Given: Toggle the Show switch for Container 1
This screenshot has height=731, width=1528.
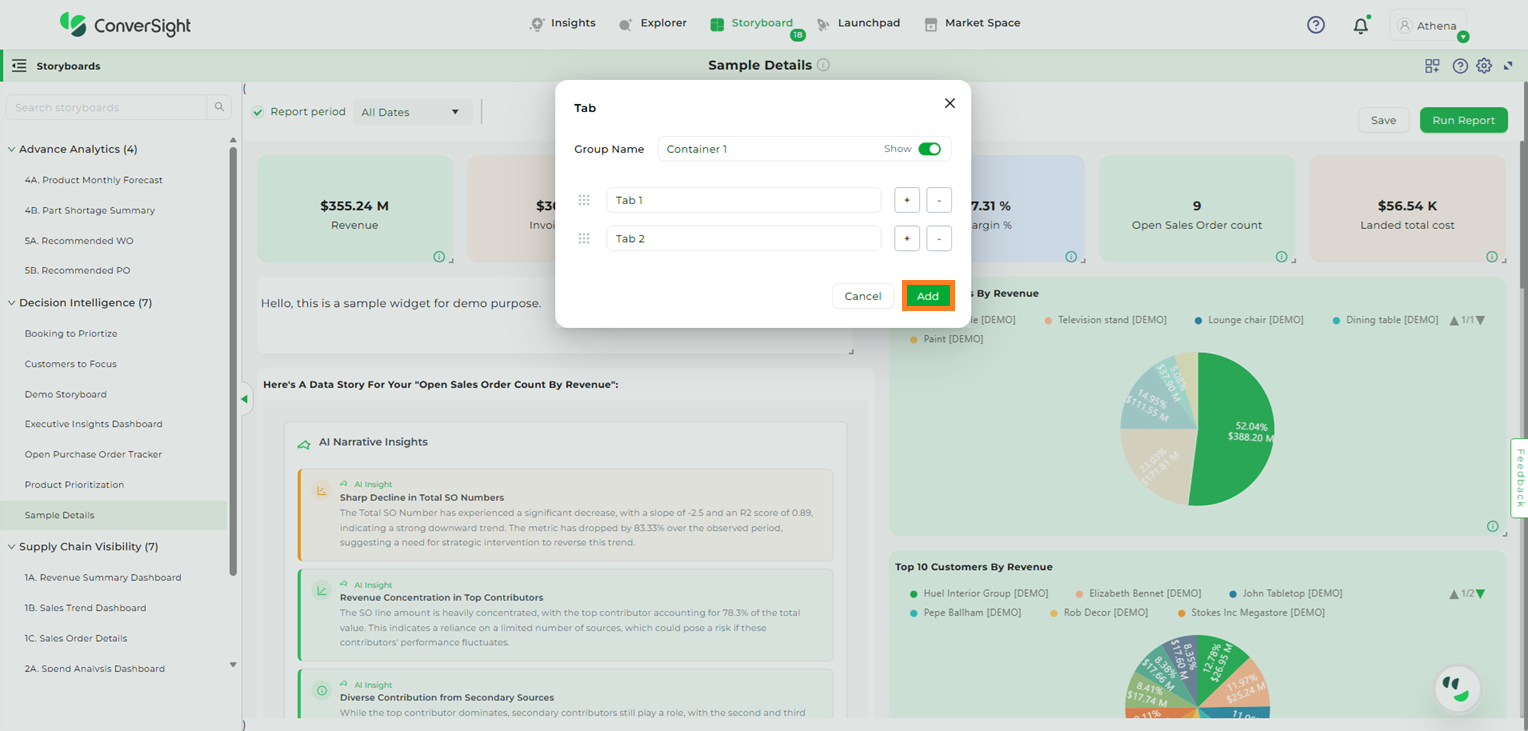Looking at the screenshot, I should coord(929,149).
